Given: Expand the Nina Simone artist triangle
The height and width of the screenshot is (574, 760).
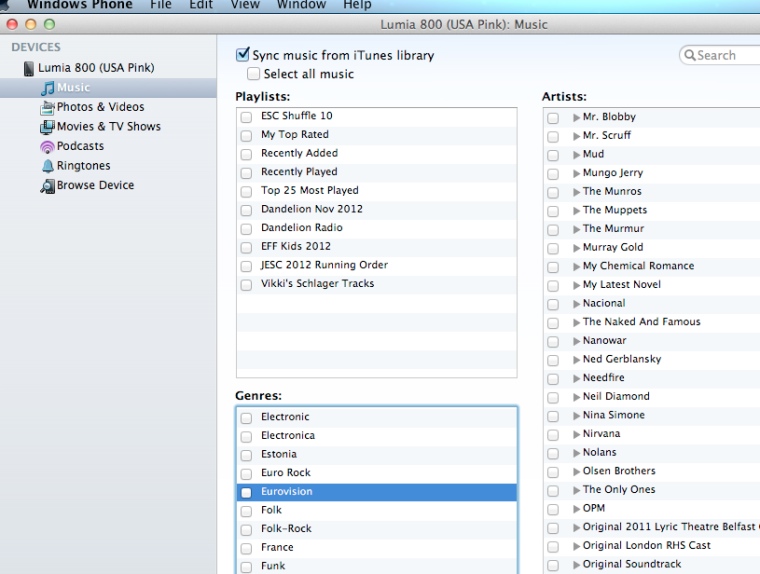Looking at the screenshot, I should pos(576,415).
